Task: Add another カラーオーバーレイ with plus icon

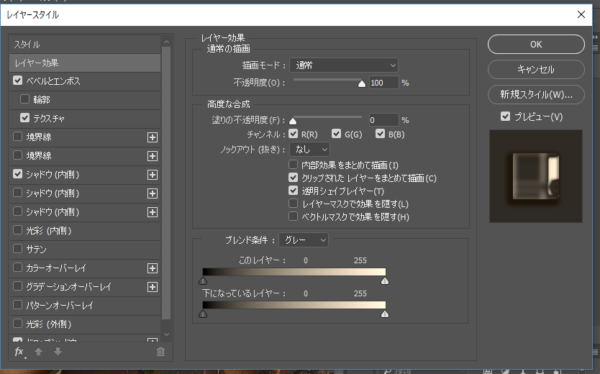Action: [152, 268]
